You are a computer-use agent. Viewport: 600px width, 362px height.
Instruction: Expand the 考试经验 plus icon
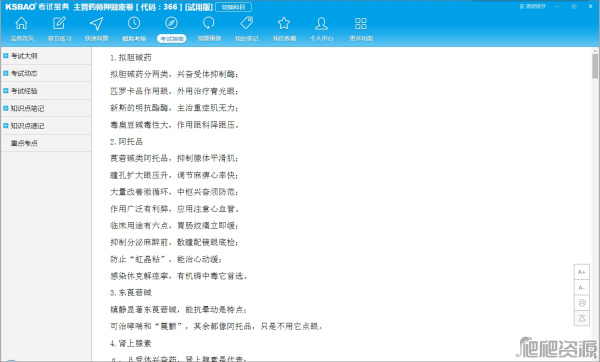pos(5,91)
